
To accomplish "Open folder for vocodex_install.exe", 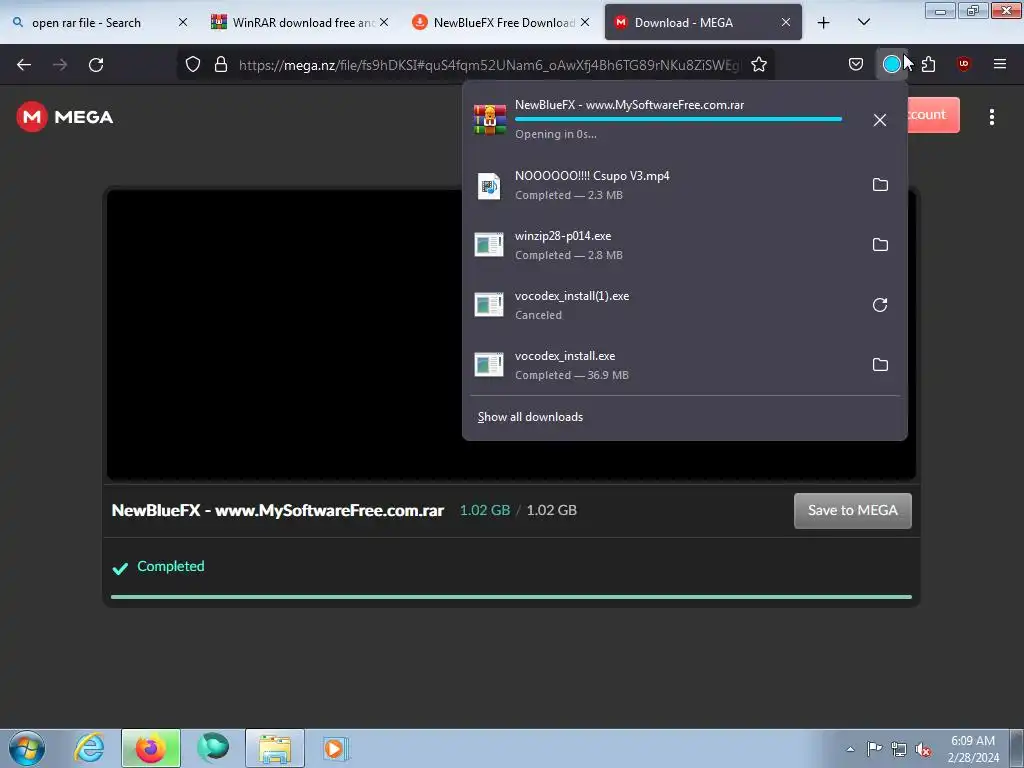I will [880, 365].
